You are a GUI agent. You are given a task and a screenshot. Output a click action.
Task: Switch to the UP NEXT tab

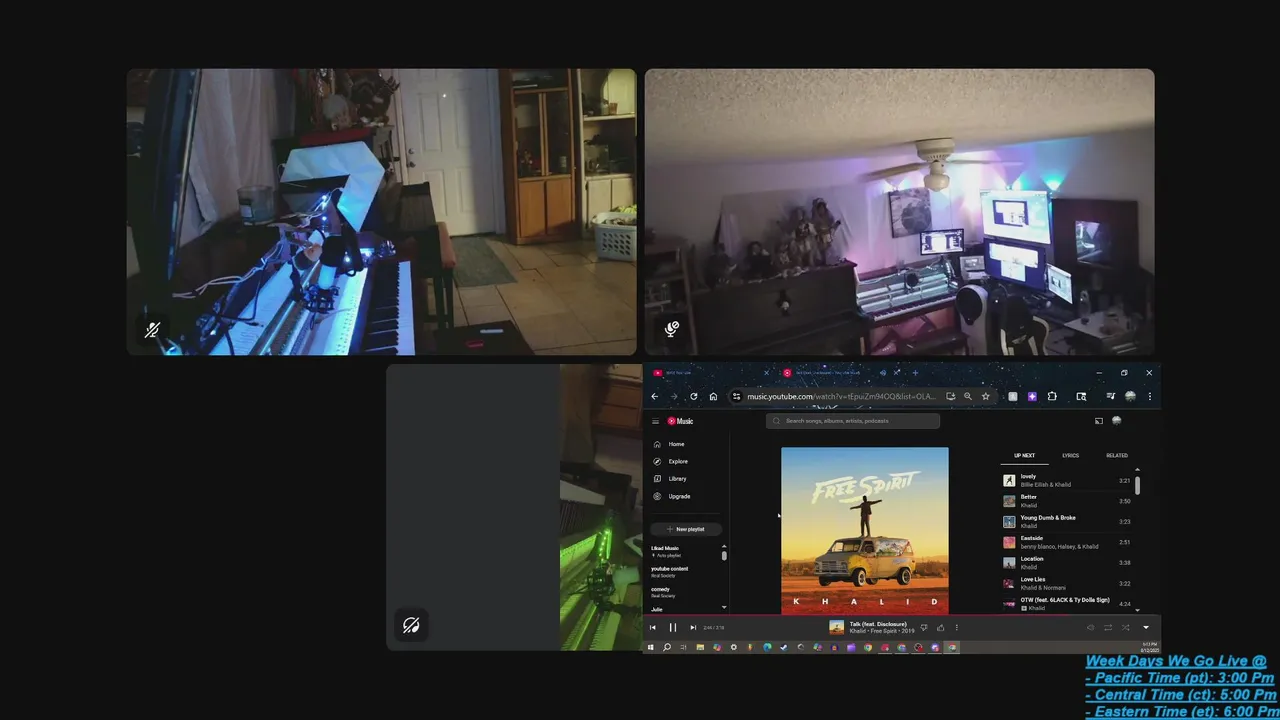pos(1024,456)
